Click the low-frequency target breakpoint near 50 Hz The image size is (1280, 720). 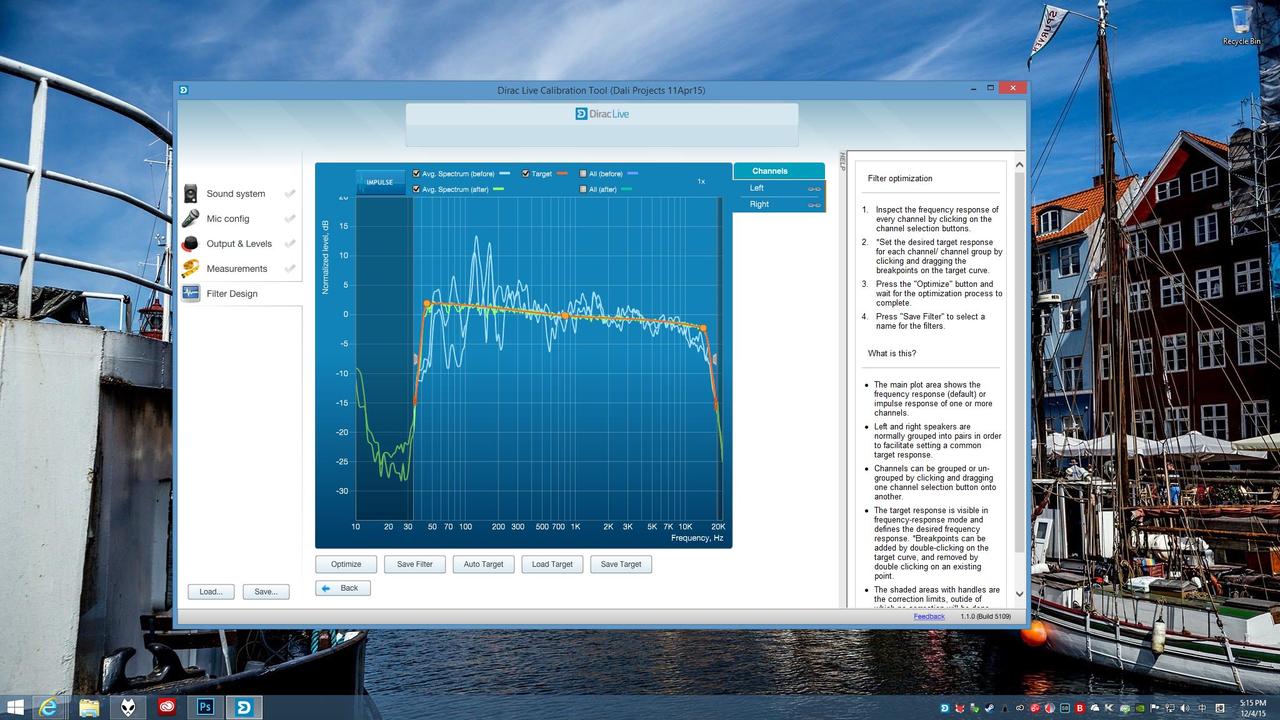(x=427, y=303)
